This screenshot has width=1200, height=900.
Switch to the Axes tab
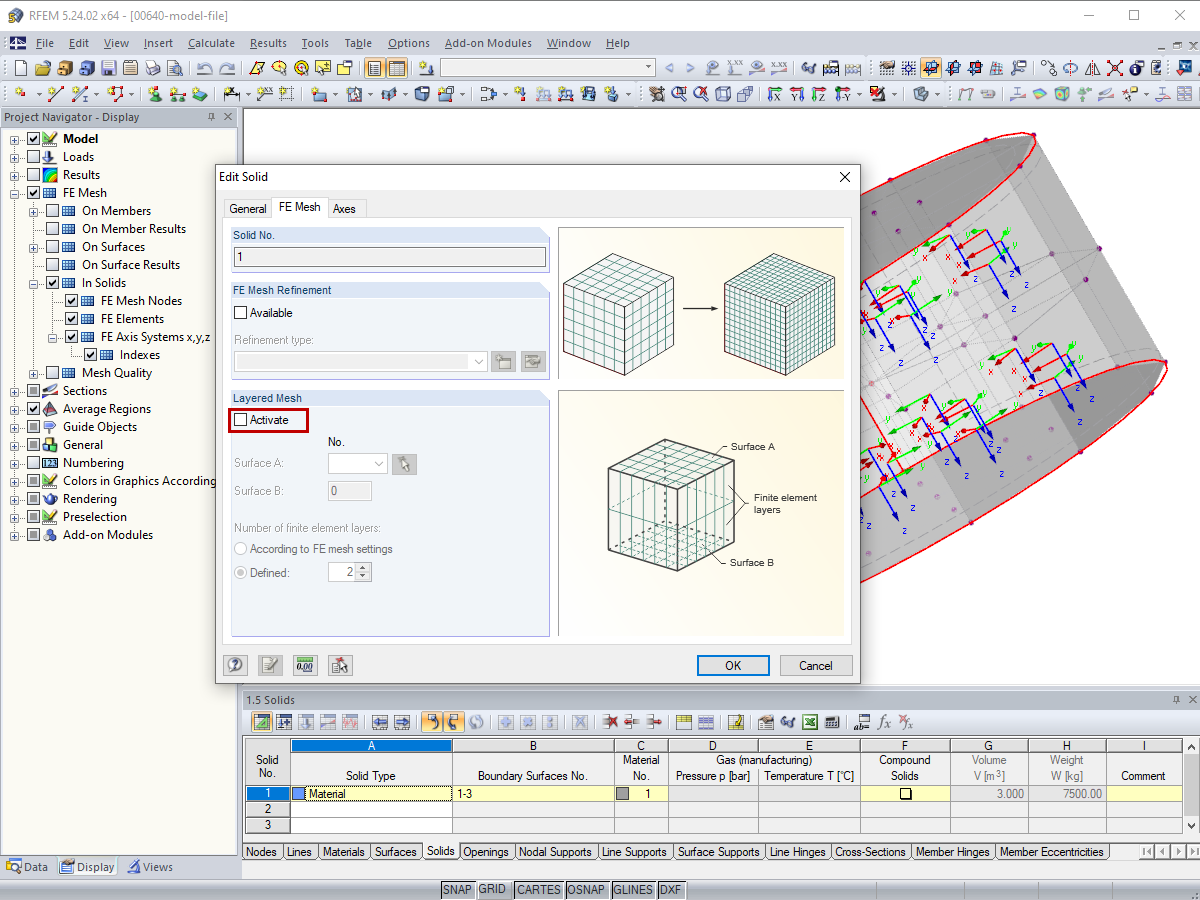pyautogui.click(x=344, y=208)
